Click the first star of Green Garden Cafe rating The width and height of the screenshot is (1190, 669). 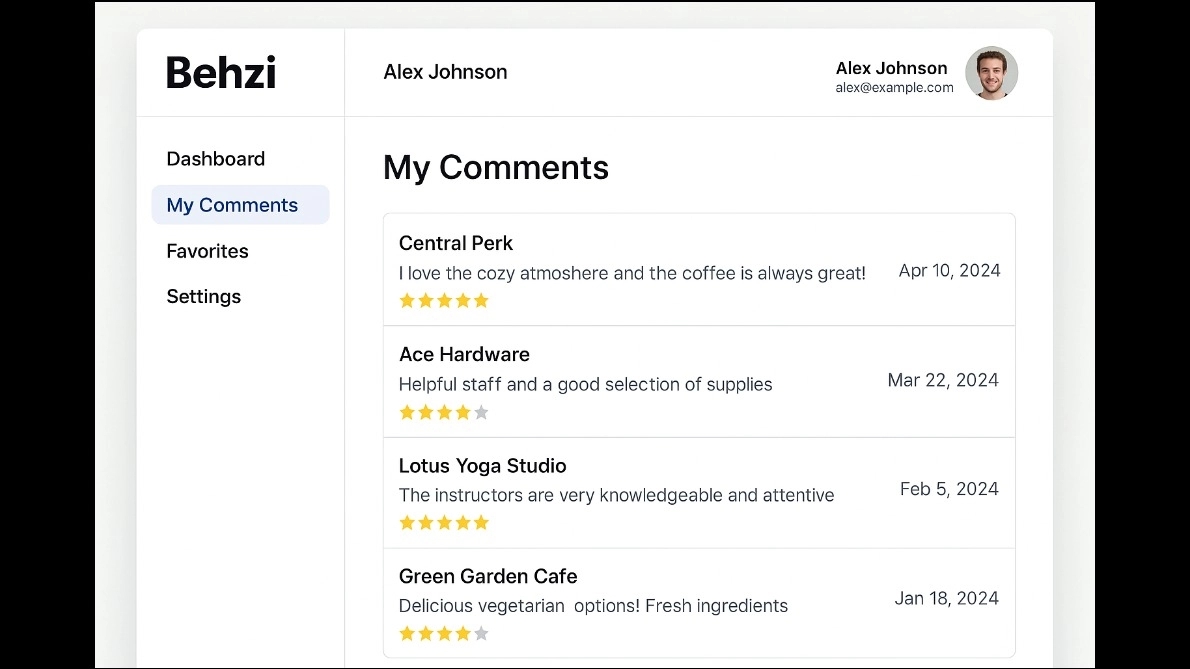coord(407,633)
